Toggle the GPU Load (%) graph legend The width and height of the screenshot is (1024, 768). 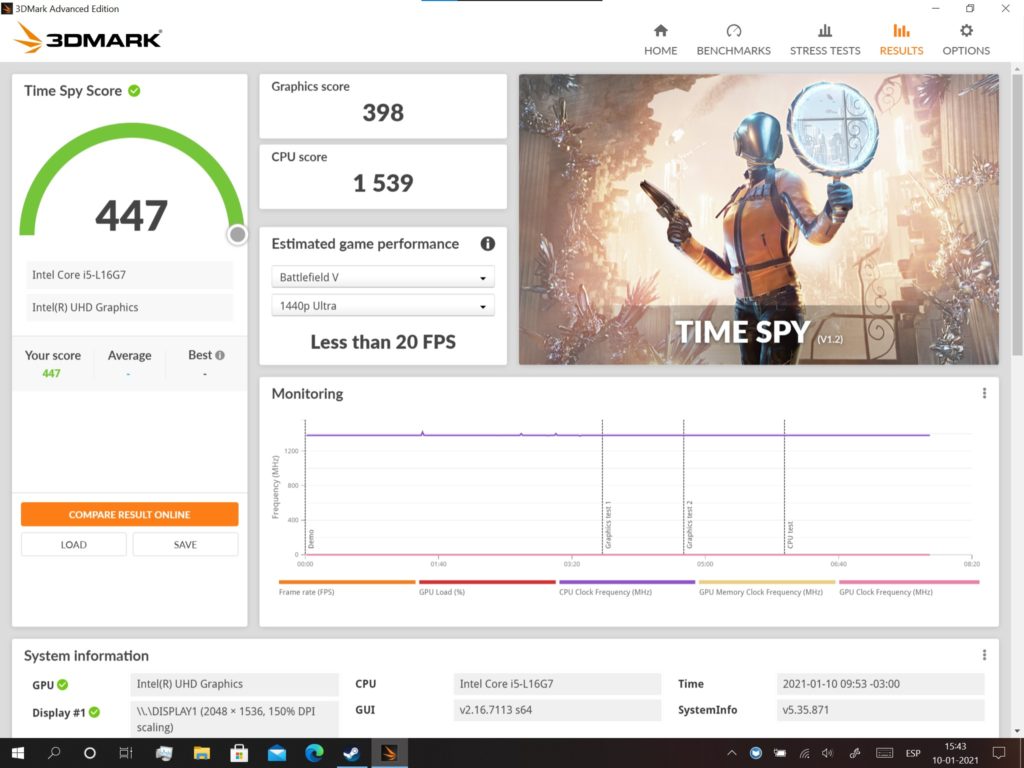486,587
